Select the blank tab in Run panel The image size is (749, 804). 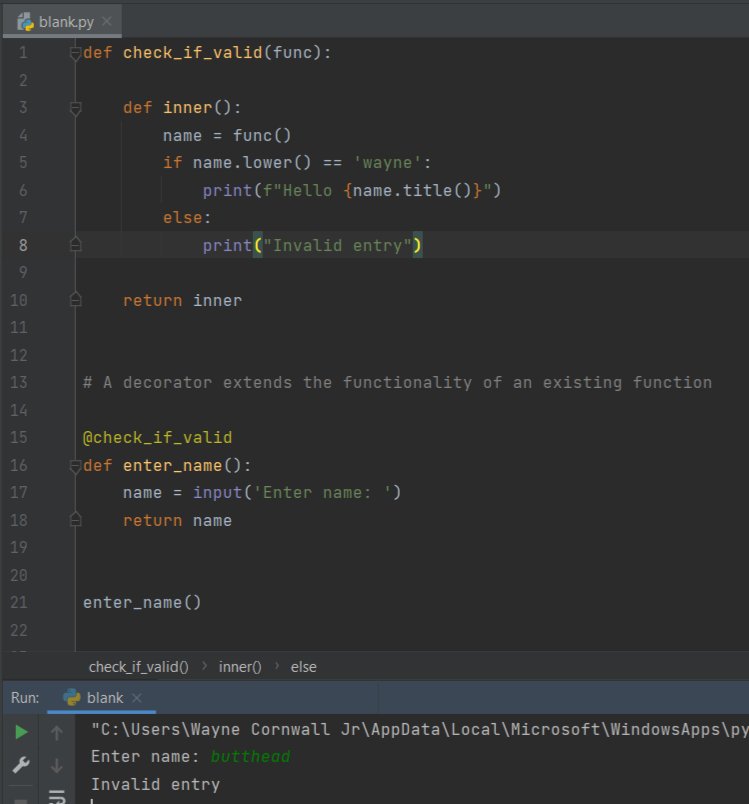coord(101,698)
